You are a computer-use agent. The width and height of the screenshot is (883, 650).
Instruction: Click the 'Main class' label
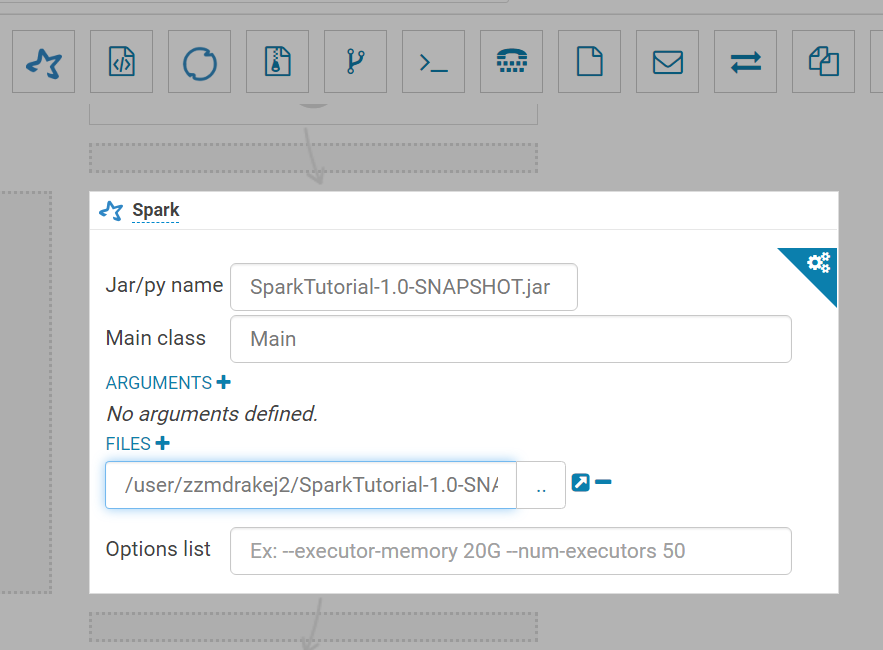click(156, 338)
